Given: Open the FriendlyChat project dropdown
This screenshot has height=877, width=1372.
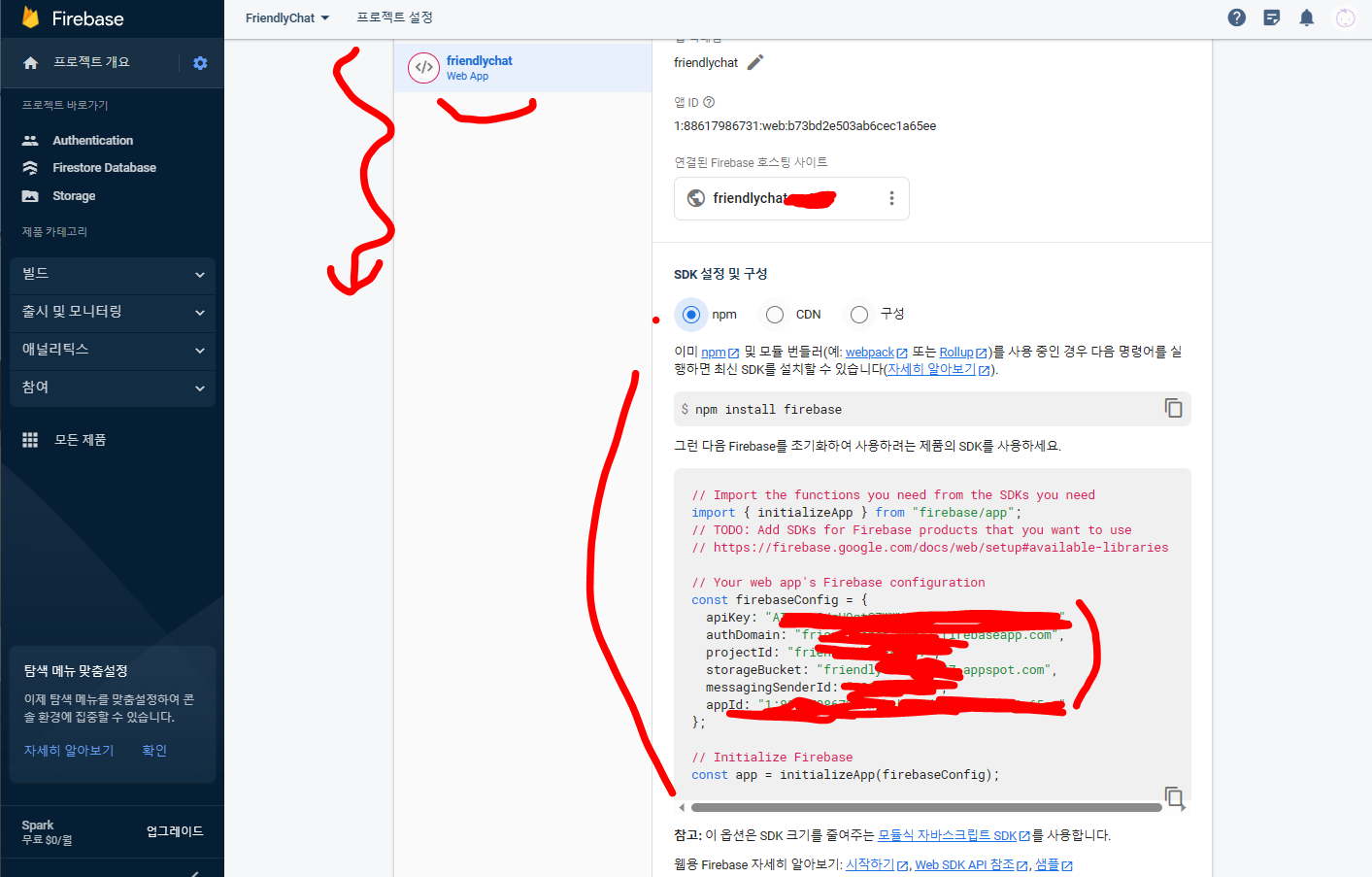Looking at the screenshot, I should [287, 17].
